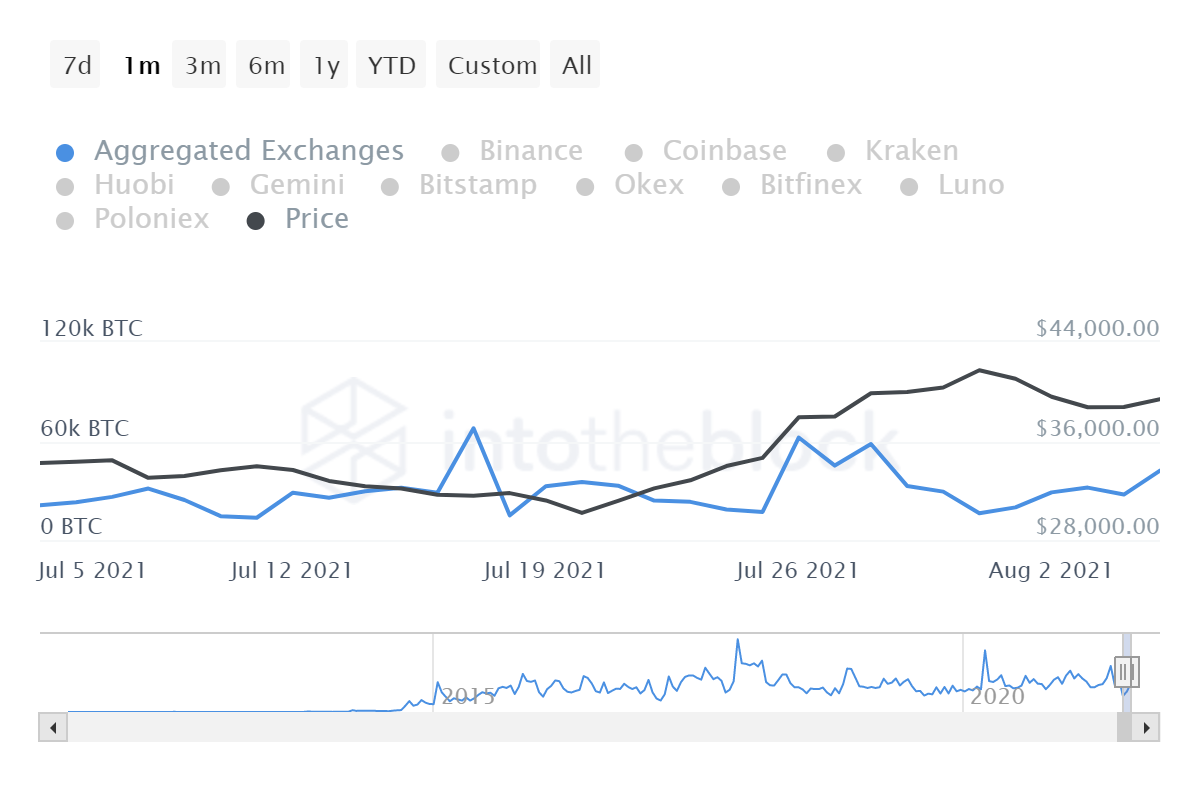Click the Gemini legend marker
This screenshot has height=800, width=1200.
[221, 187]
